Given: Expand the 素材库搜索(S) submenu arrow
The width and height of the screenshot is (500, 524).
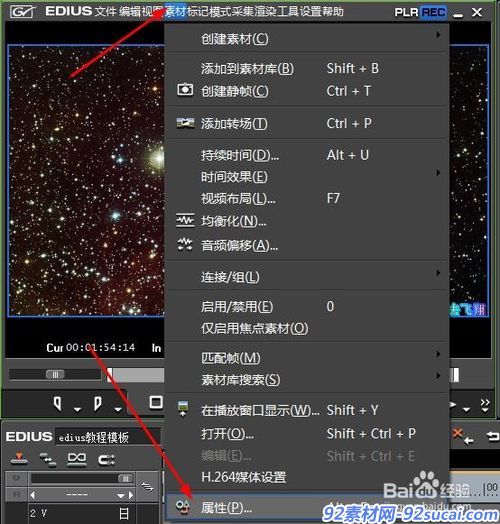Looking at the screenshot, I should [x=438, y=376].
